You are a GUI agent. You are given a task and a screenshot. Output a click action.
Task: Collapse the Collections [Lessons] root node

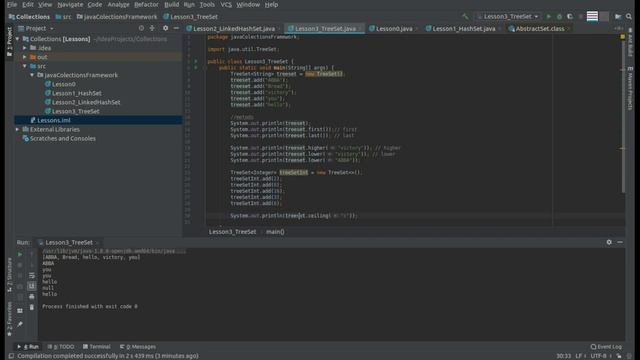coord(18,39)
